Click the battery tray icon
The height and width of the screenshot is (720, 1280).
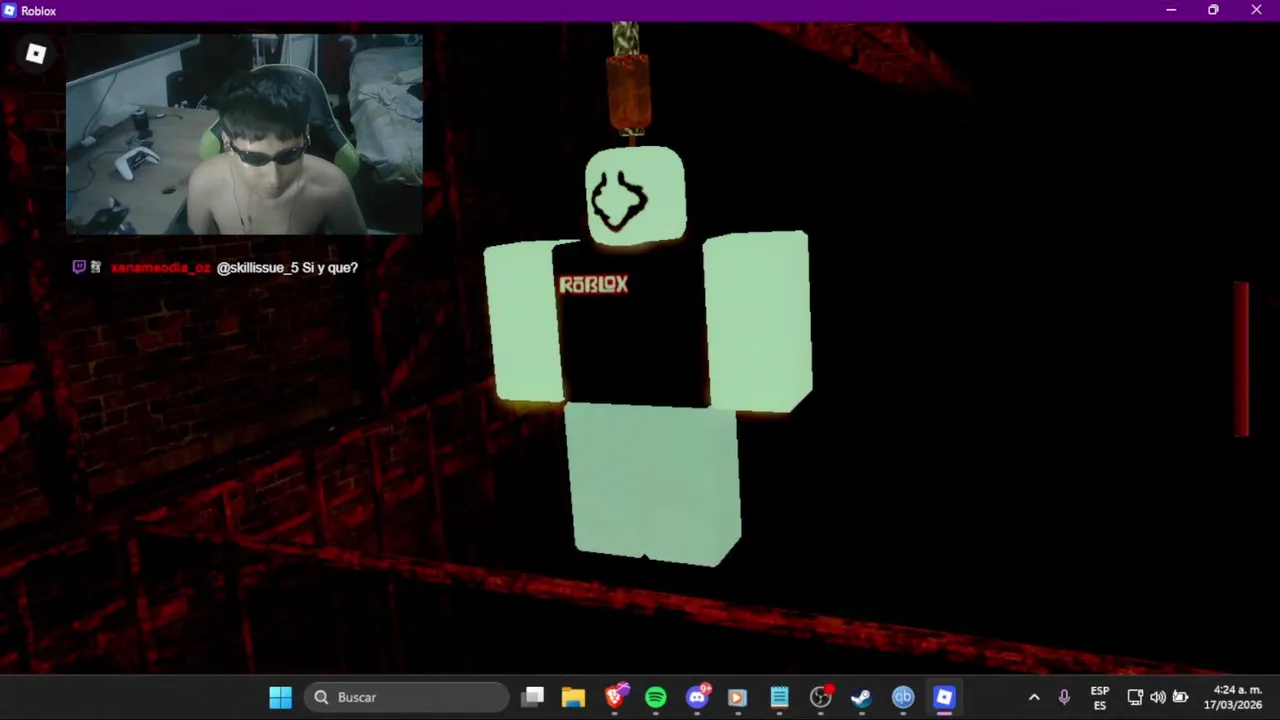click(1180, 697)
